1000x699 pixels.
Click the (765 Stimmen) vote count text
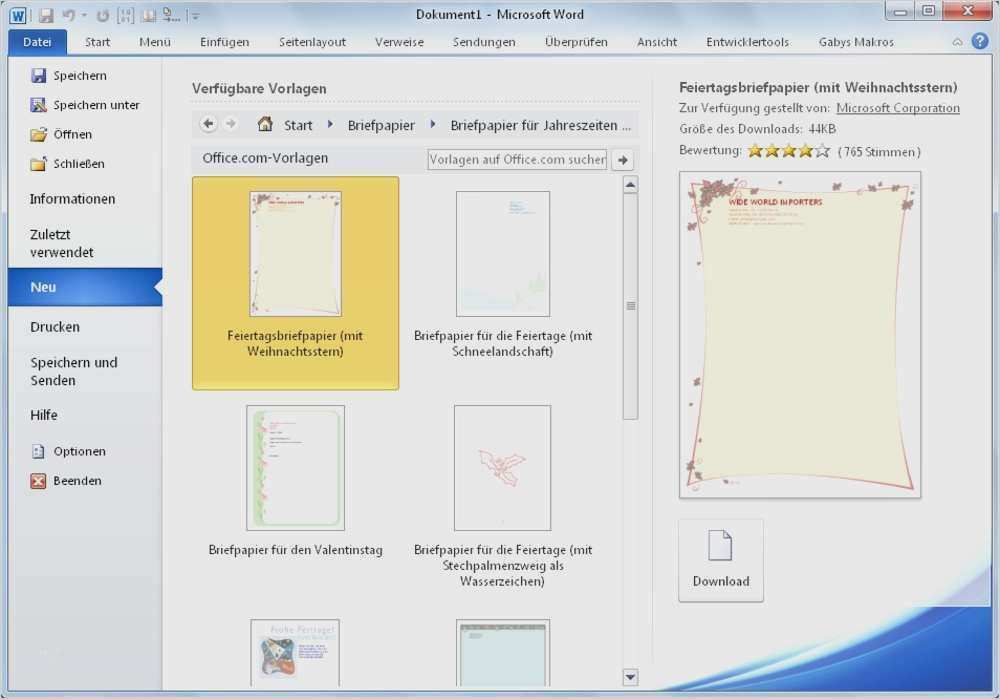click(x=879, y=152)
